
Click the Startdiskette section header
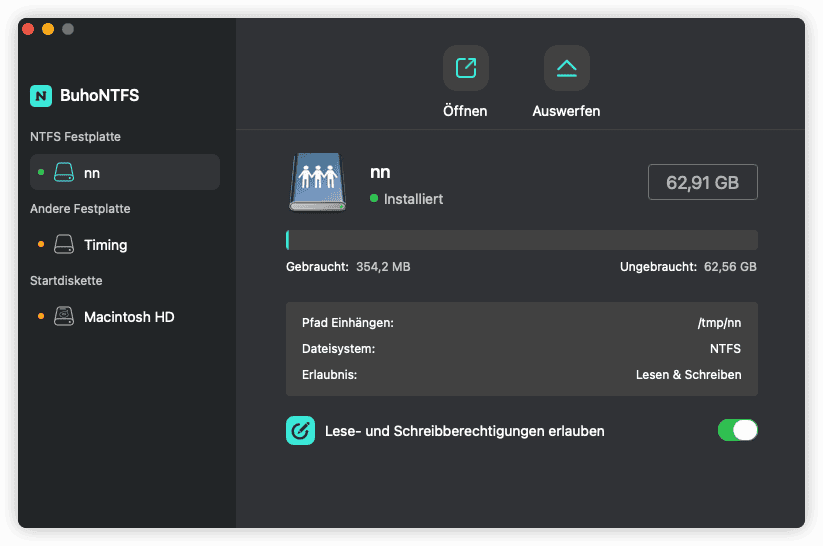point(66,280)
